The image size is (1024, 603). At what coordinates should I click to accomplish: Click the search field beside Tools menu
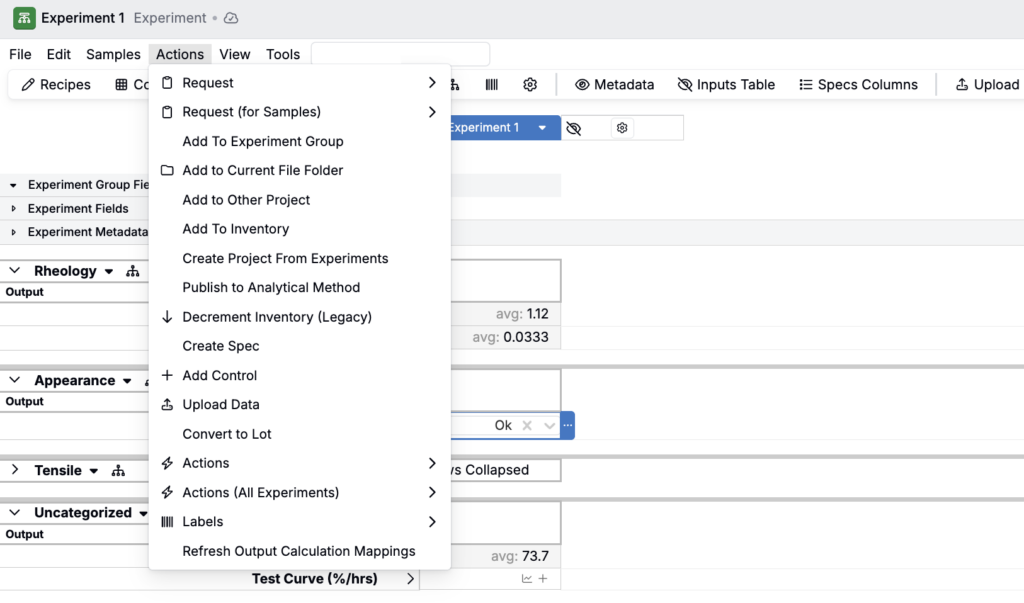coord(400,54)
